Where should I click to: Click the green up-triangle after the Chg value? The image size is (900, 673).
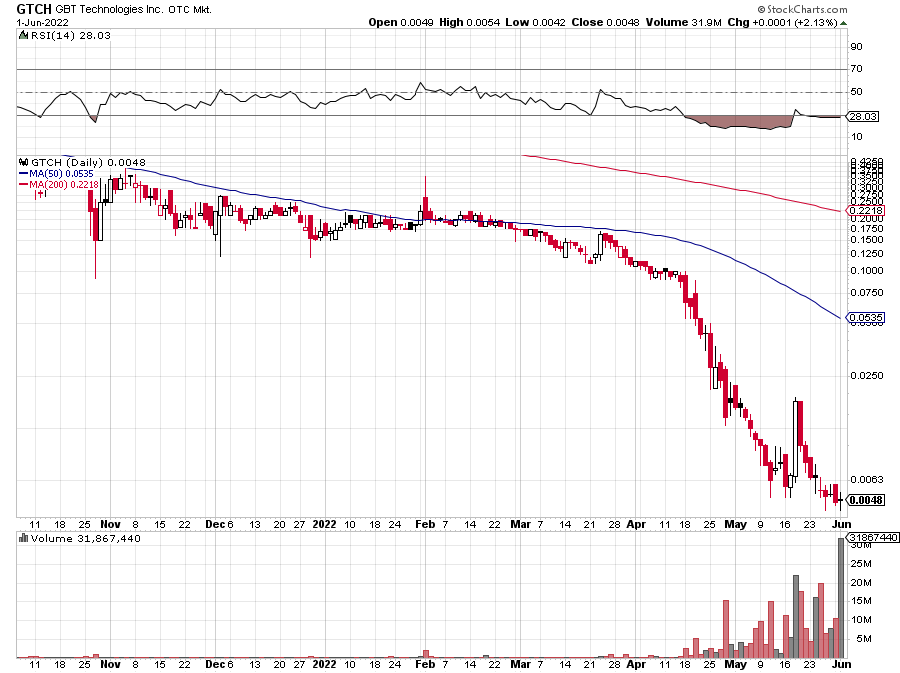(x=843, y=23)
